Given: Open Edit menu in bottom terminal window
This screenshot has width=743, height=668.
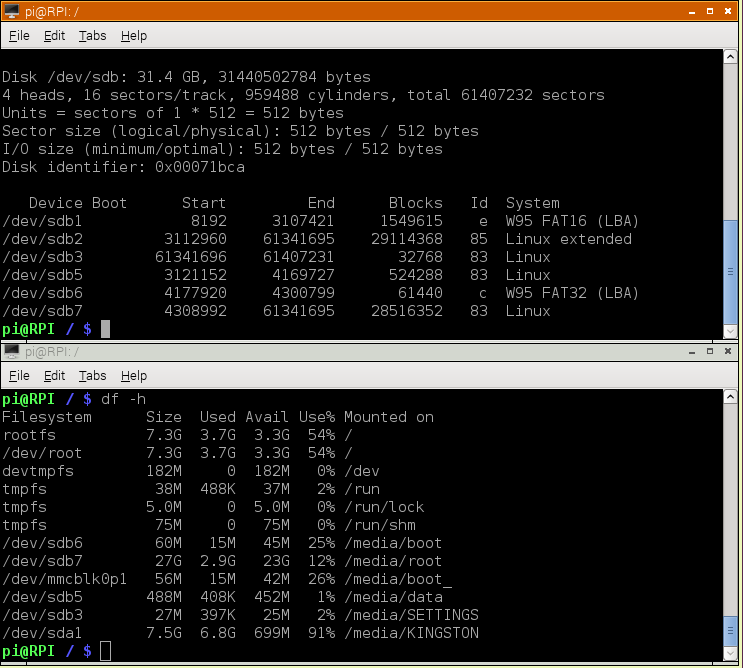Looking at the screenshot, I should [x=54, y=376].
